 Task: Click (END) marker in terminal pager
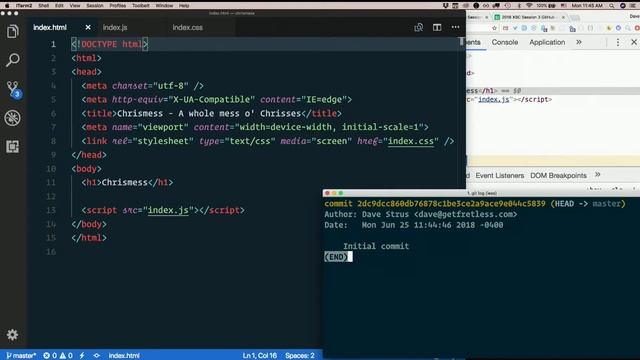point(336,257)
